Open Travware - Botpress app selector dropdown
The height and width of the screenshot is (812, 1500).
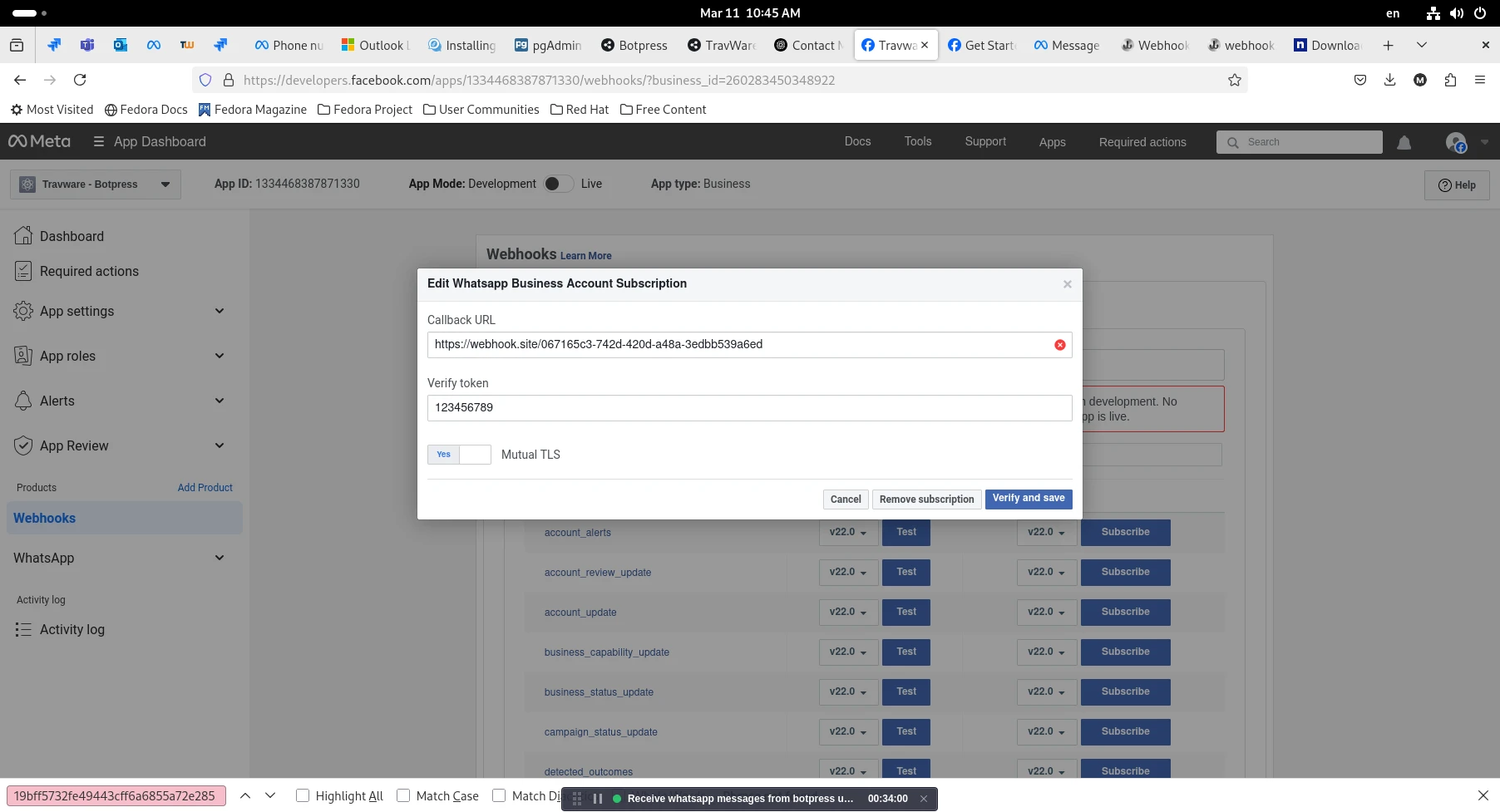(x=95, y=185)
